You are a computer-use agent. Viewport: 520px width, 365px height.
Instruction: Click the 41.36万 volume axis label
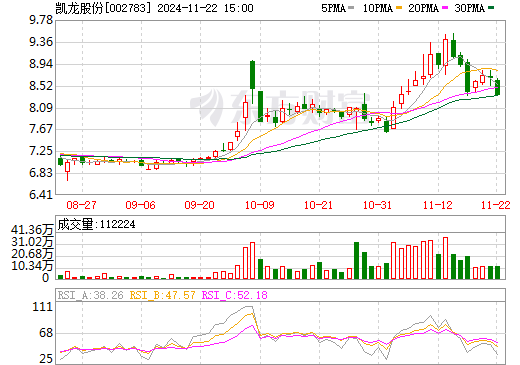pyautogui.click(x=32, y=230)
